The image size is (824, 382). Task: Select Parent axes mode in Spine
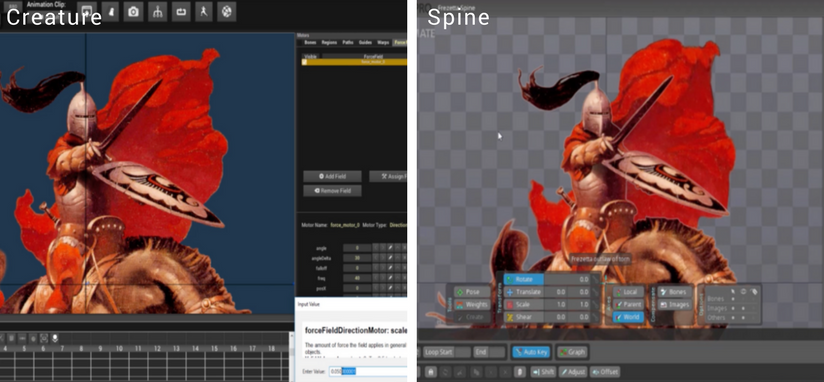point(628,305)
